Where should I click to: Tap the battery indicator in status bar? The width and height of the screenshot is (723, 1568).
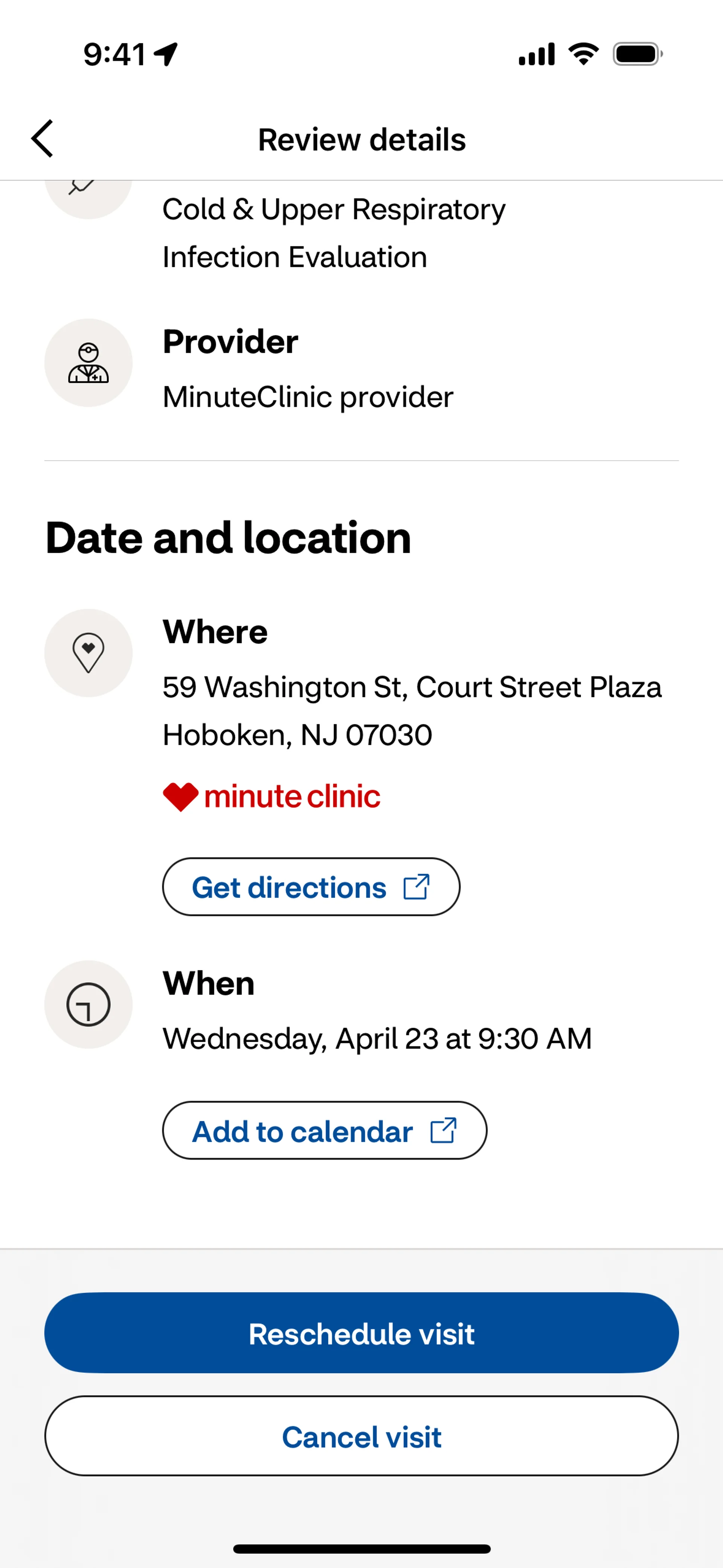tap(637, 54)
